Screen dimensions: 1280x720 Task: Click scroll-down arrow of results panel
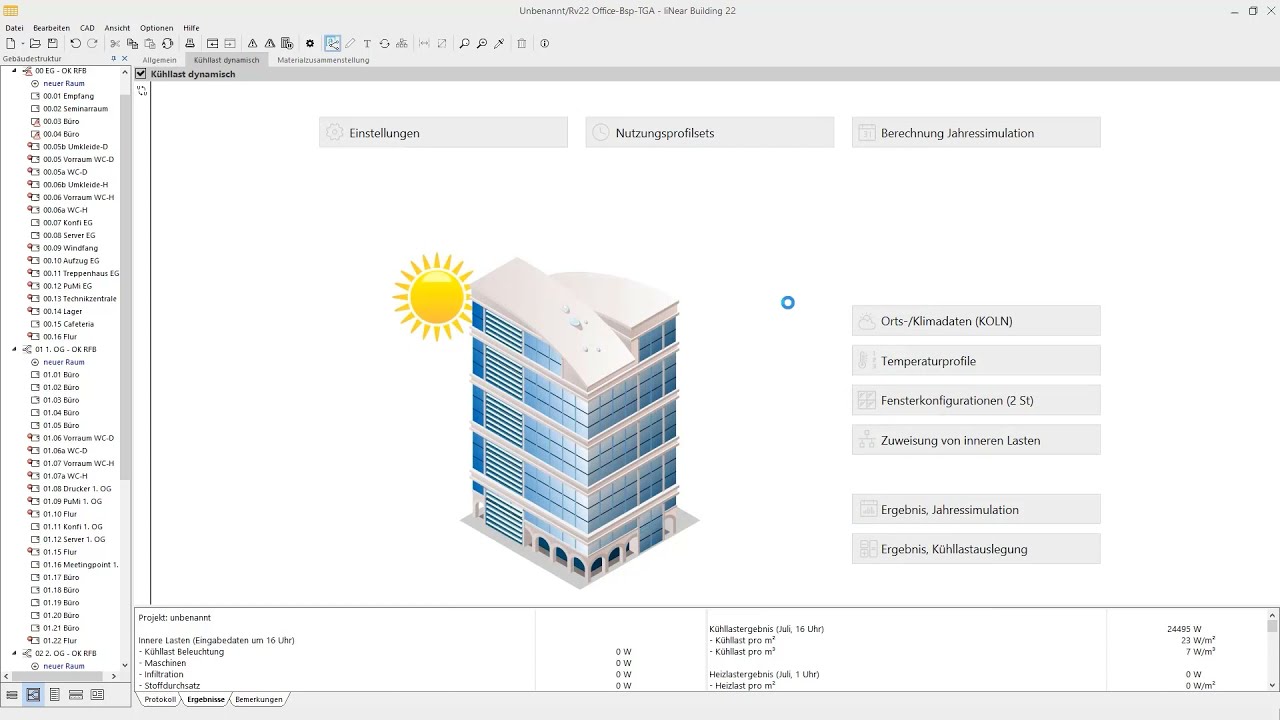point(1272,685)
